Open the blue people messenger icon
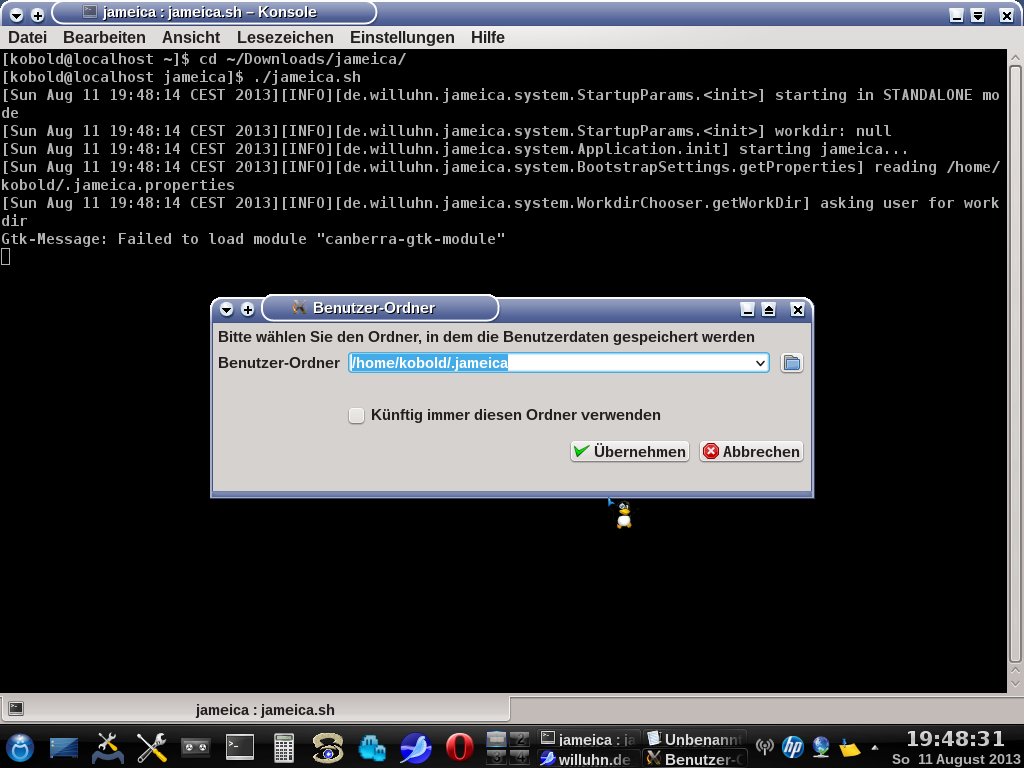Viewport: 1024px width, 768px height. pyautogui.click(x=372, y=748)
